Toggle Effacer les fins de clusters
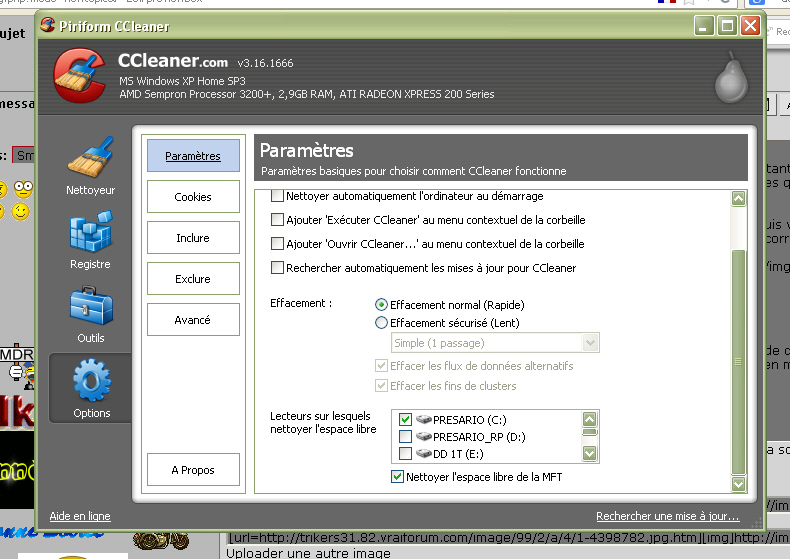 pyautogui.click(x=381, y=386)
